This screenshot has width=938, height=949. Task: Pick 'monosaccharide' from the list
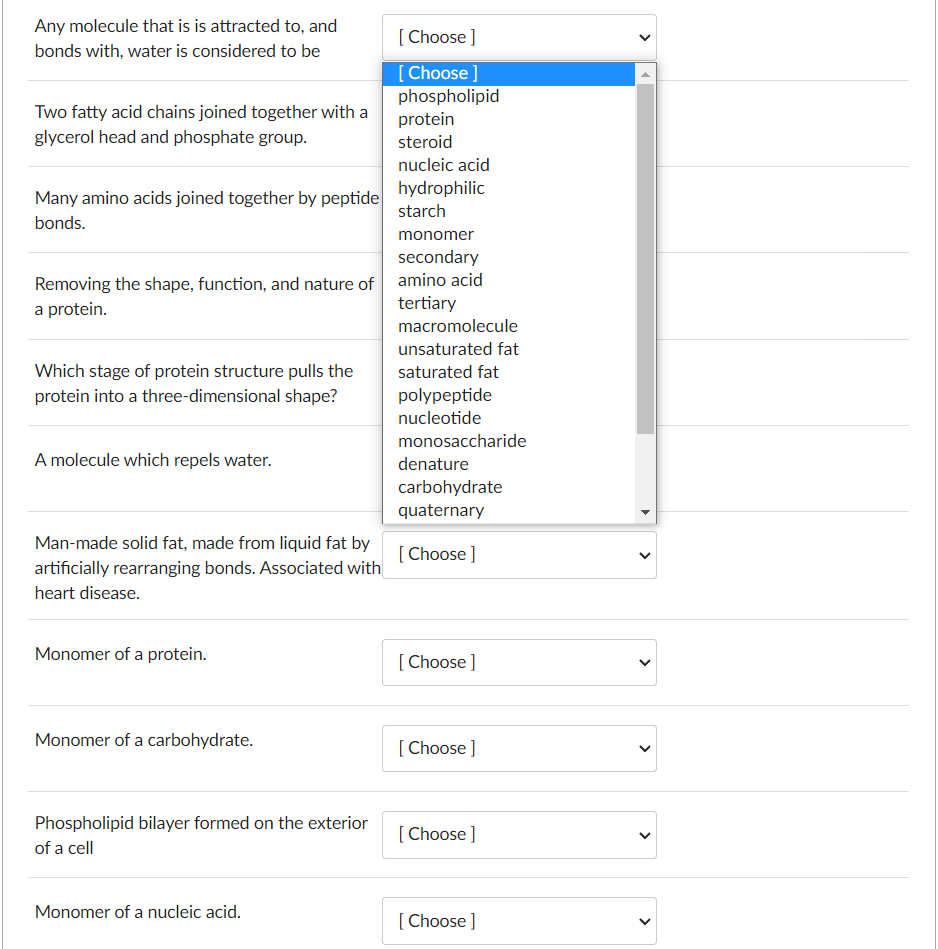[x=509, y=441]
